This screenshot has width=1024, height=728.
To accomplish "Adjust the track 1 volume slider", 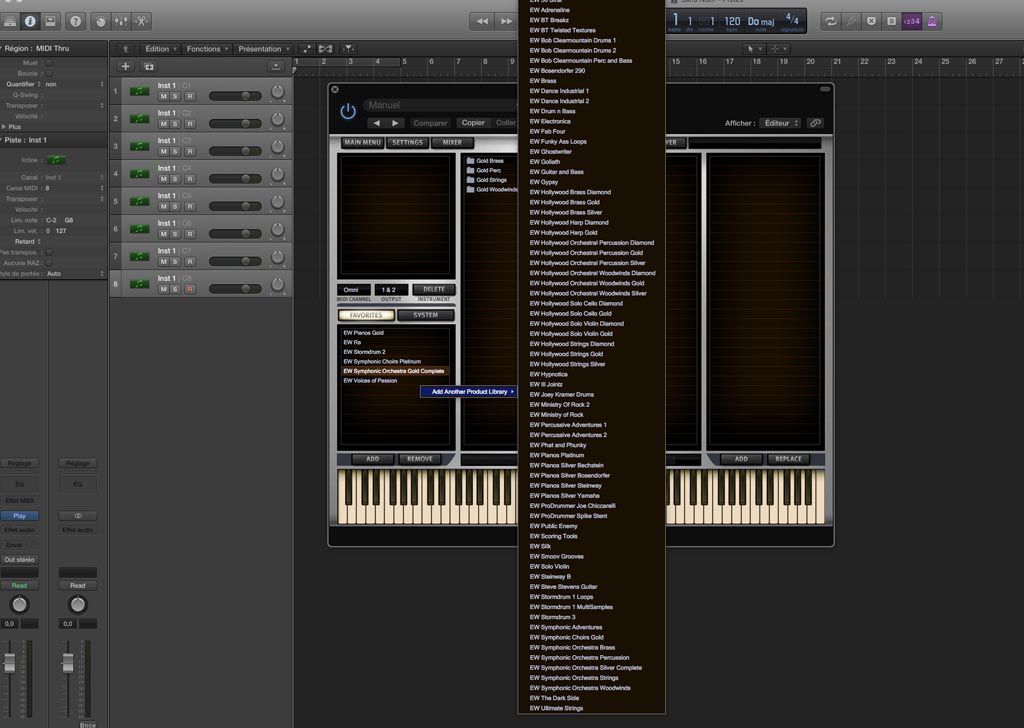I will 235,96.
